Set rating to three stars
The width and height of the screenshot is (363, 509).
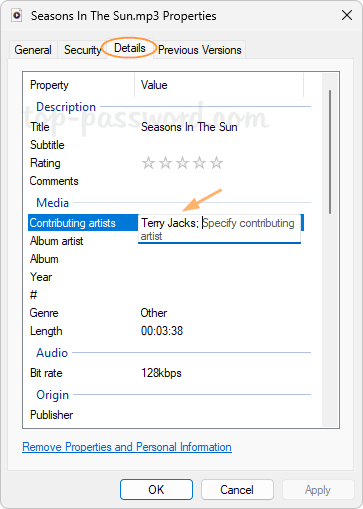(x=182, y=163)
